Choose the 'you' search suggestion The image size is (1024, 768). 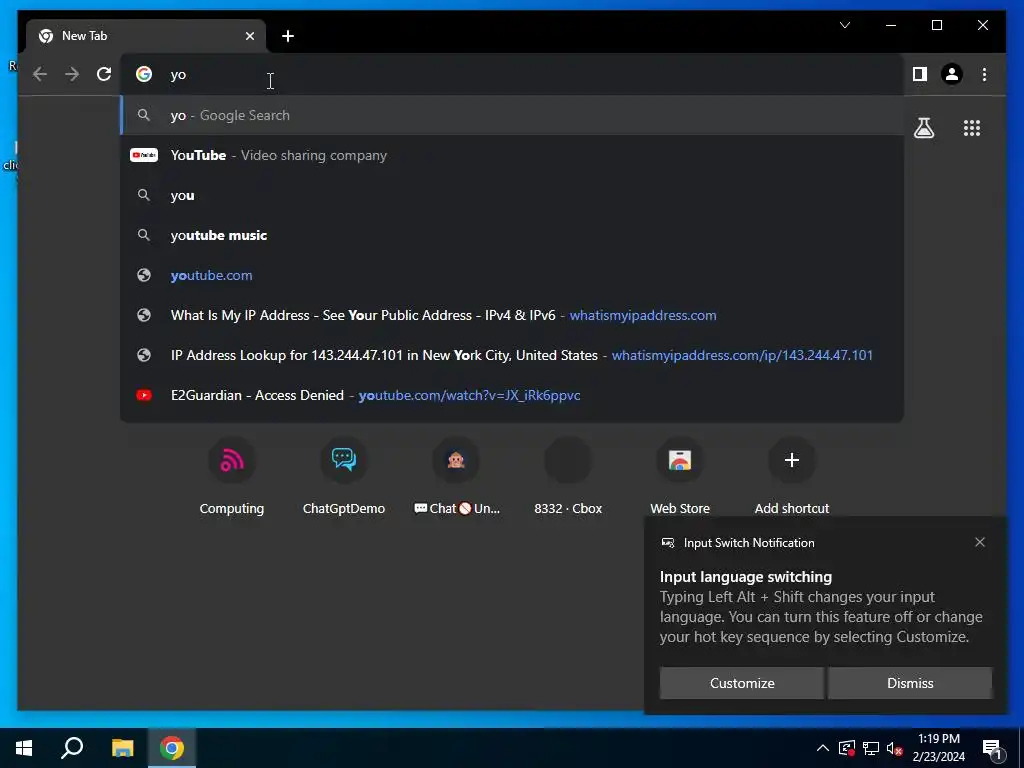(512, 195)
